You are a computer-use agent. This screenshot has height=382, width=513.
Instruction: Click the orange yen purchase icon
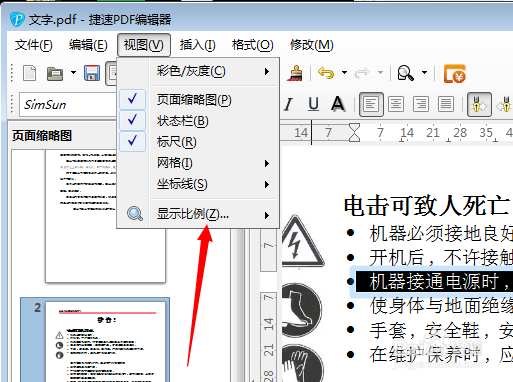click(x=454, y=74)
